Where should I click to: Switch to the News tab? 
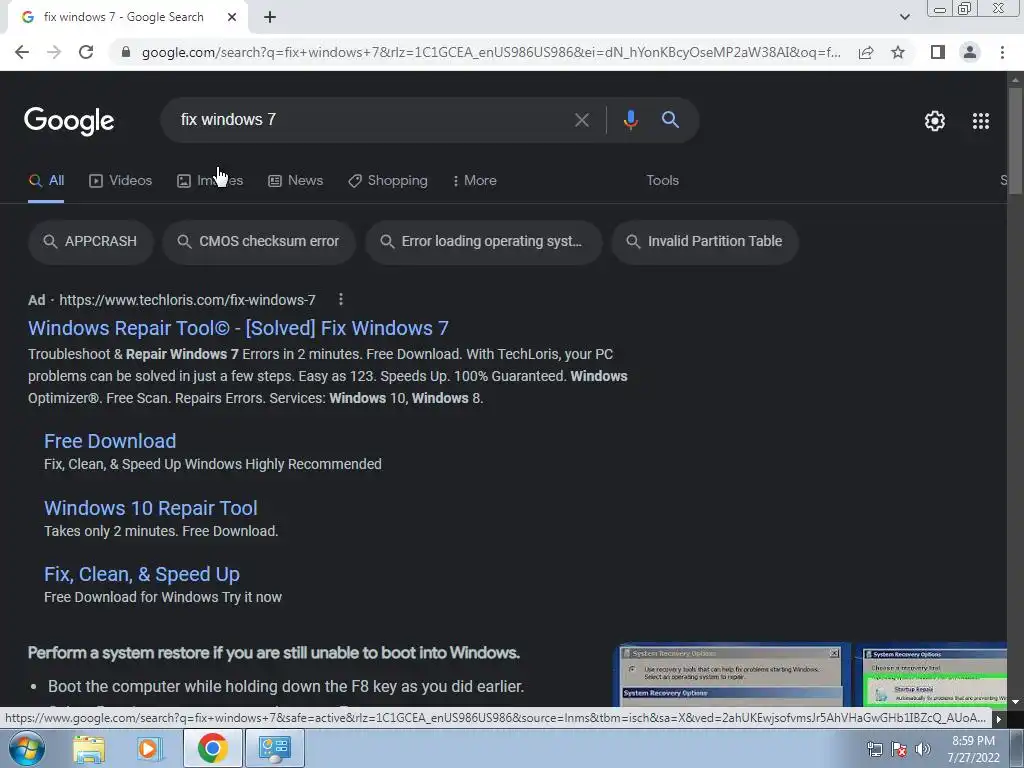(x=295, y=181)
